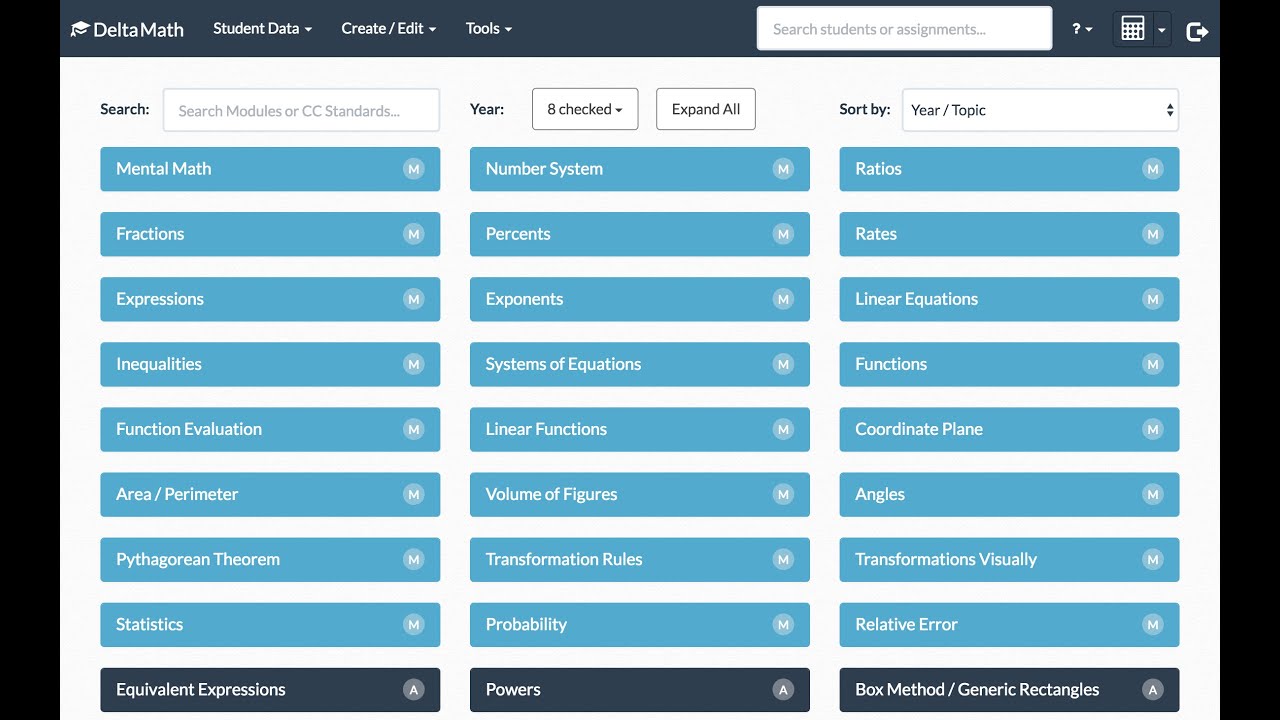Open the calculator dropdown arrow
Viewport: 1280px width, 720px height.
coord(1161,31)
